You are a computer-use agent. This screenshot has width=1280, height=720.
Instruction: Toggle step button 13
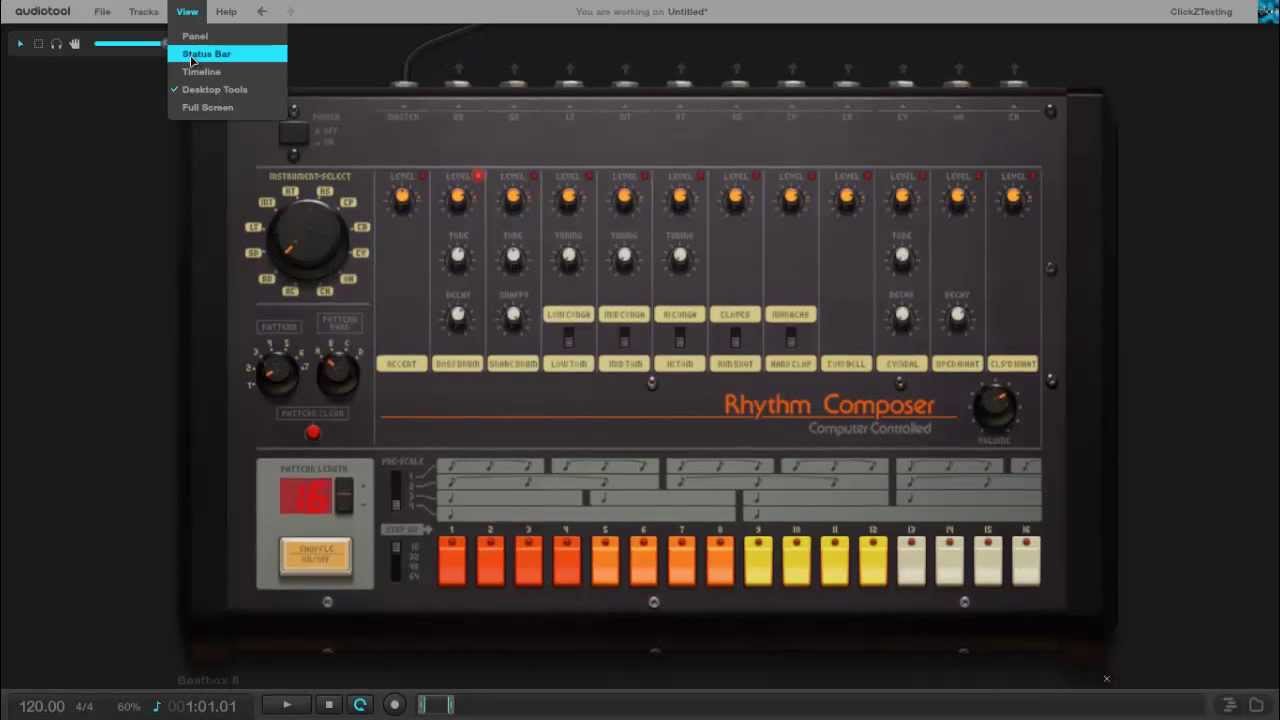click(x=911, y=561)
